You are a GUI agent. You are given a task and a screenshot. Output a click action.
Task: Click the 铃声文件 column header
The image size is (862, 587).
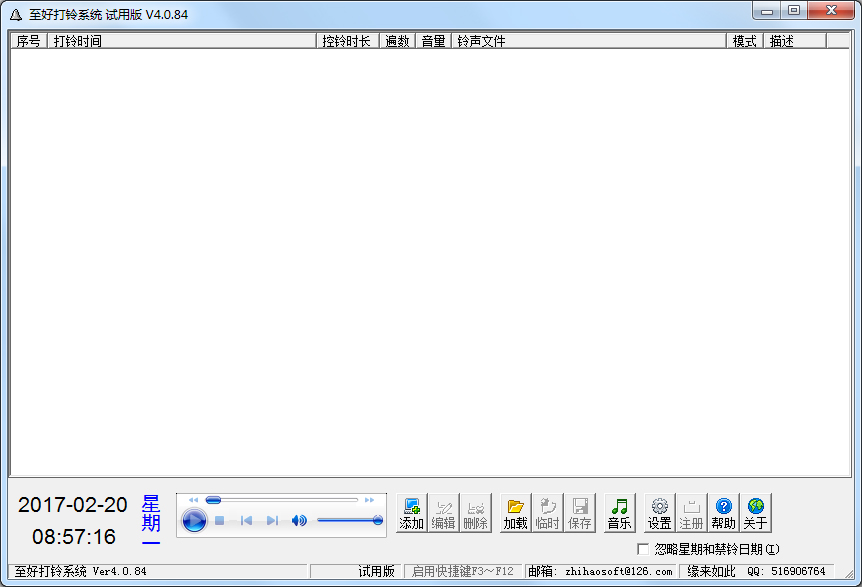click(588, 41)
